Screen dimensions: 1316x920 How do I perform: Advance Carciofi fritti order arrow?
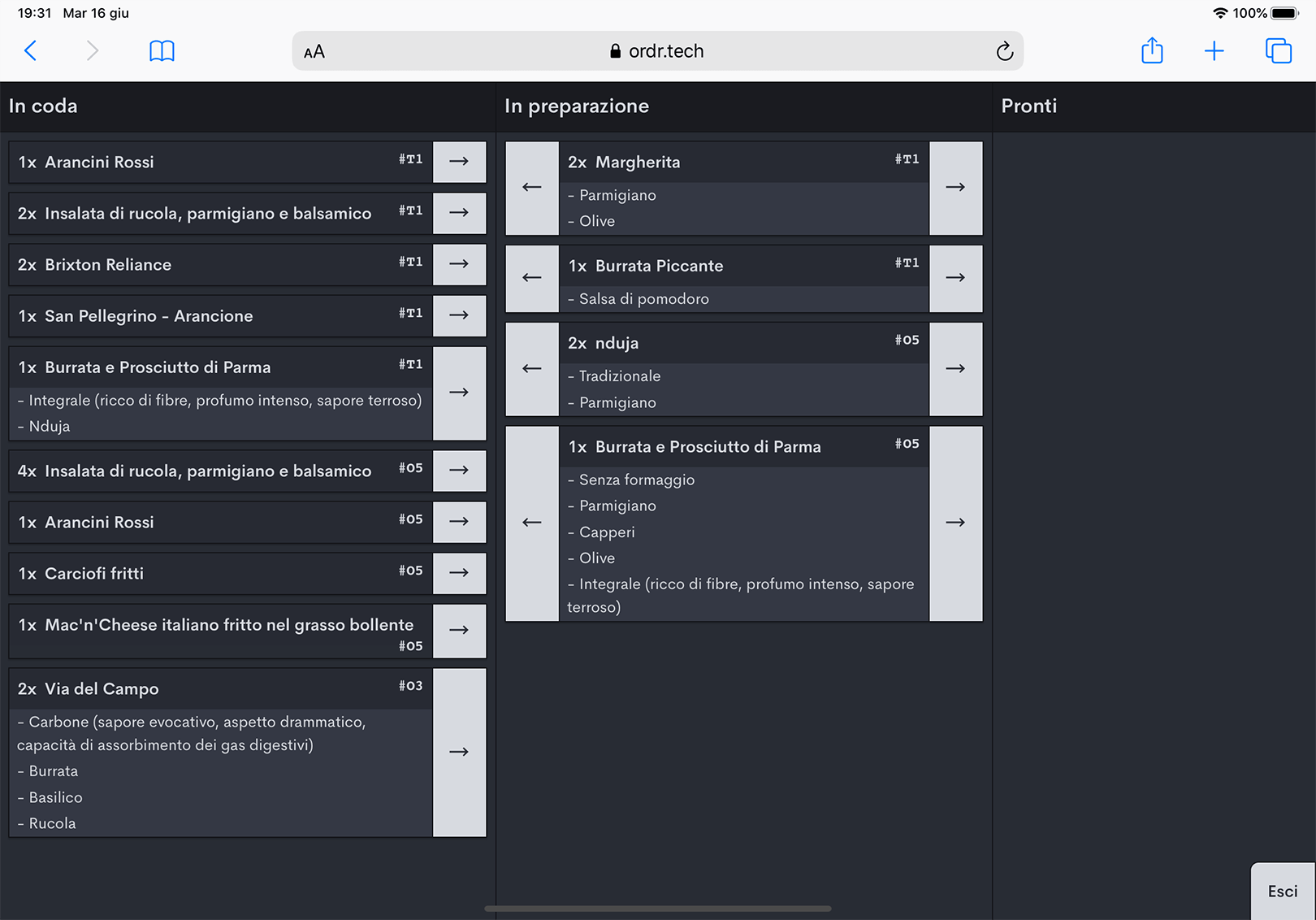click(459, 573)
